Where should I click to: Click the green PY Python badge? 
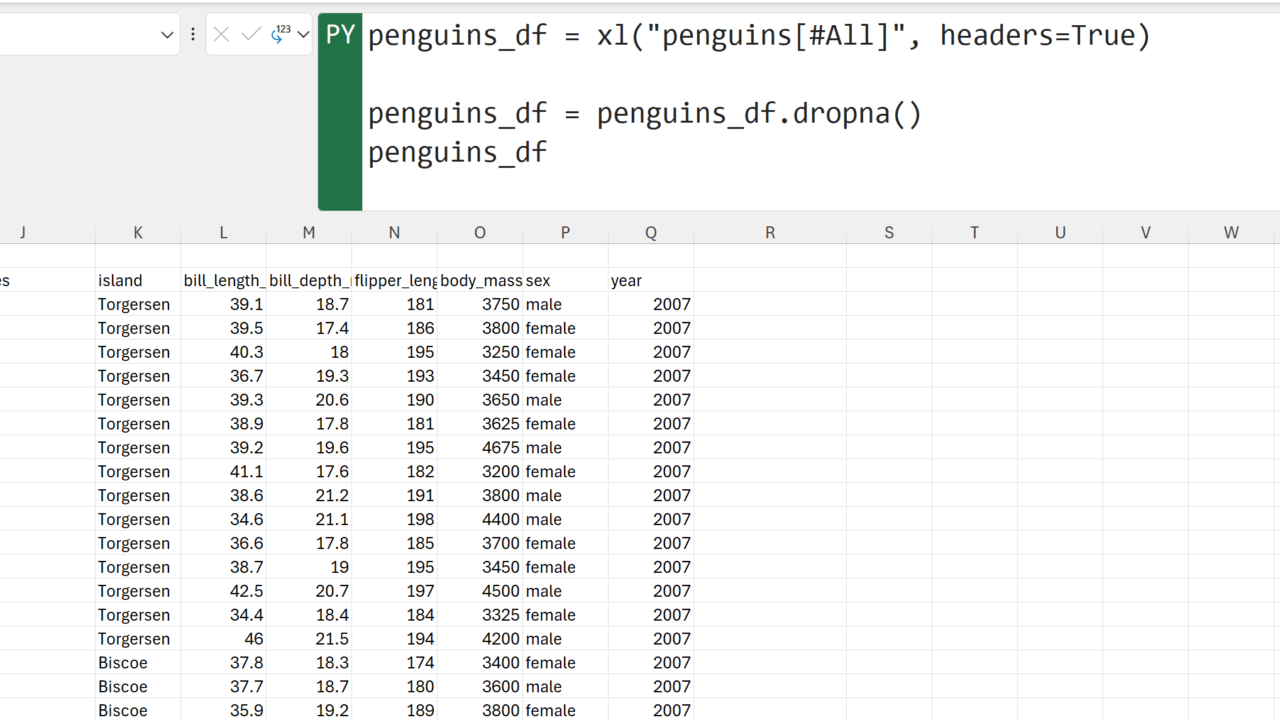click(x=340, y=35)
